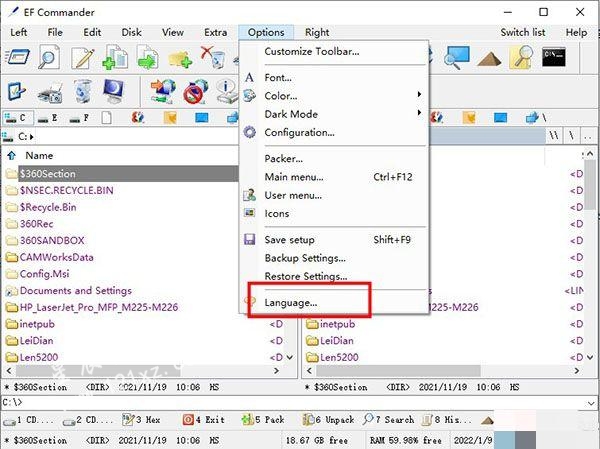Select Restore Settings... entry
This screenshot has height=449, width=600.
point(334,276)
